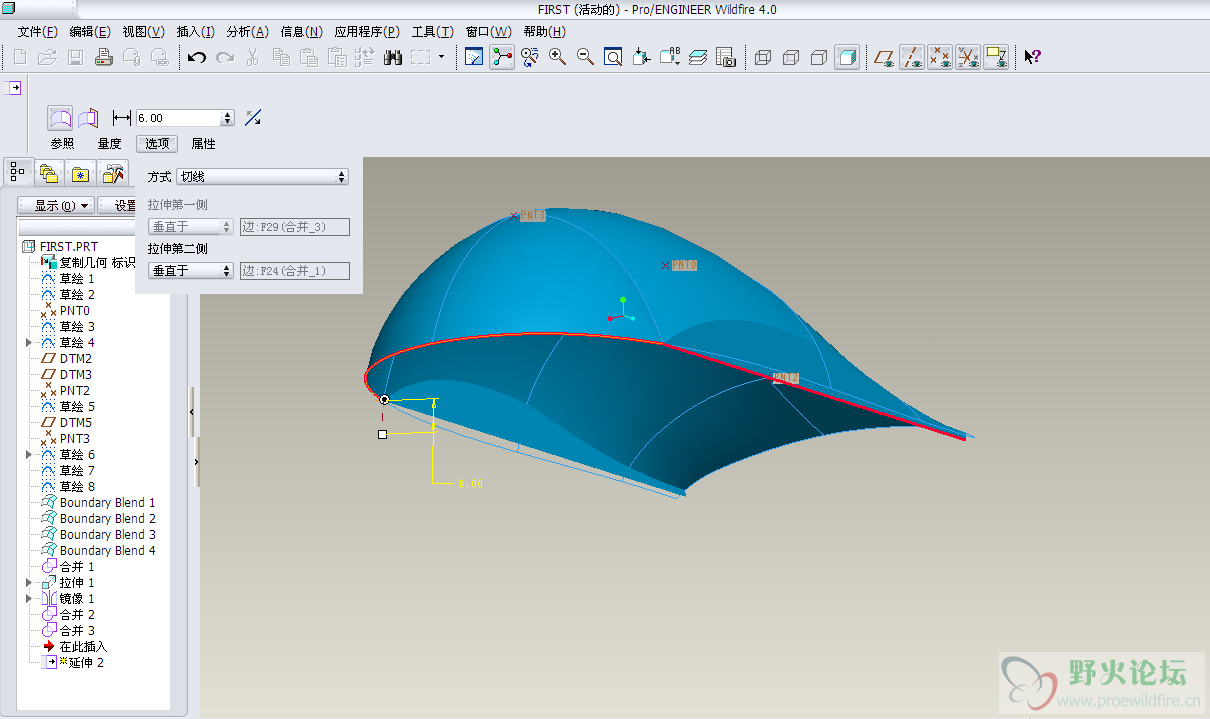1210x719 pixels.
Task: Toggle datum points visibility
Action: 940,57
